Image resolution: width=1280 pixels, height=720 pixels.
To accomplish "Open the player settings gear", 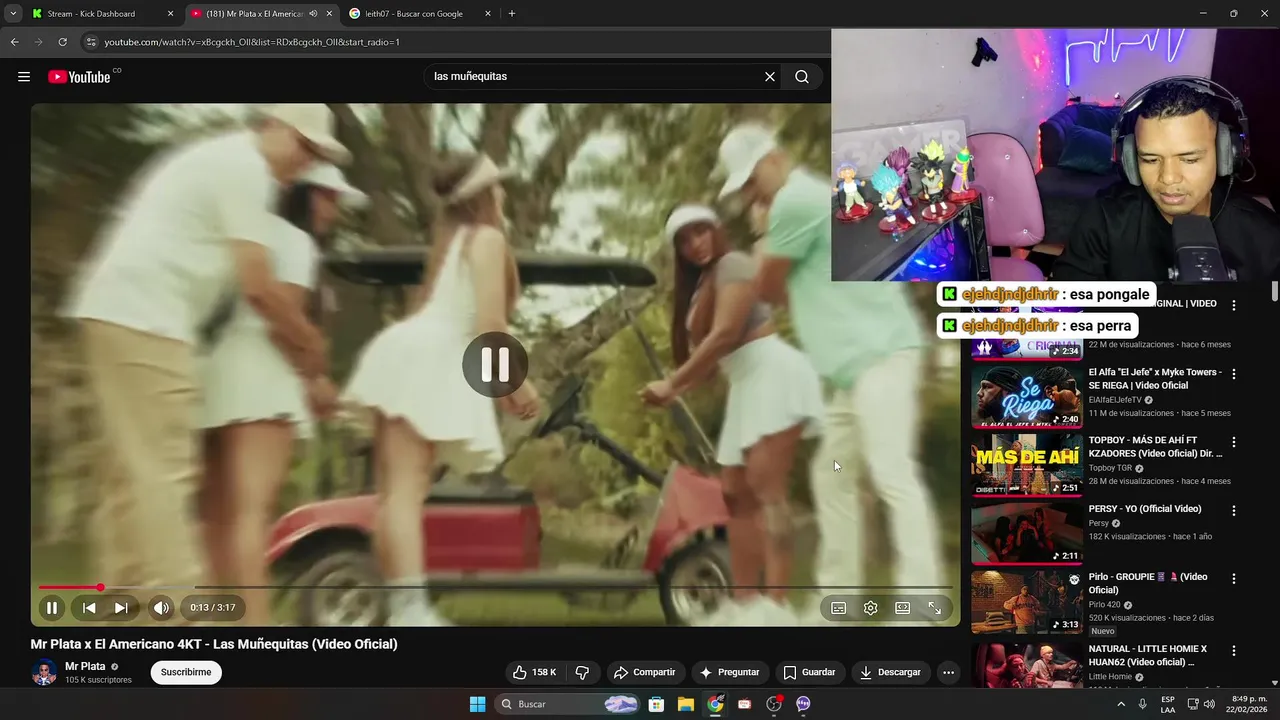I will tap(871, 608).
